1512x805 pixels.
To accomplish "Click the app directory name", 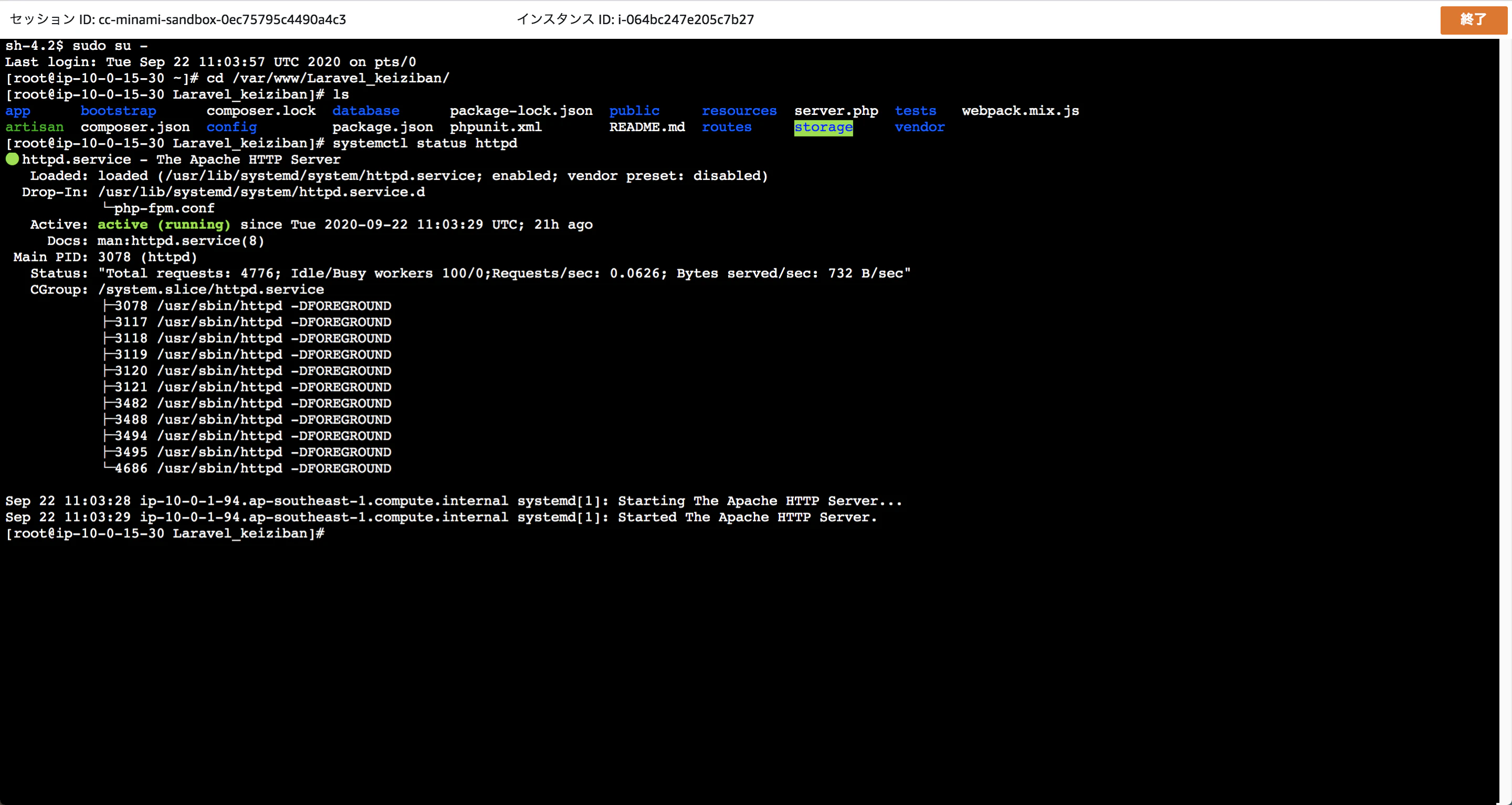I will coord(18,111).
